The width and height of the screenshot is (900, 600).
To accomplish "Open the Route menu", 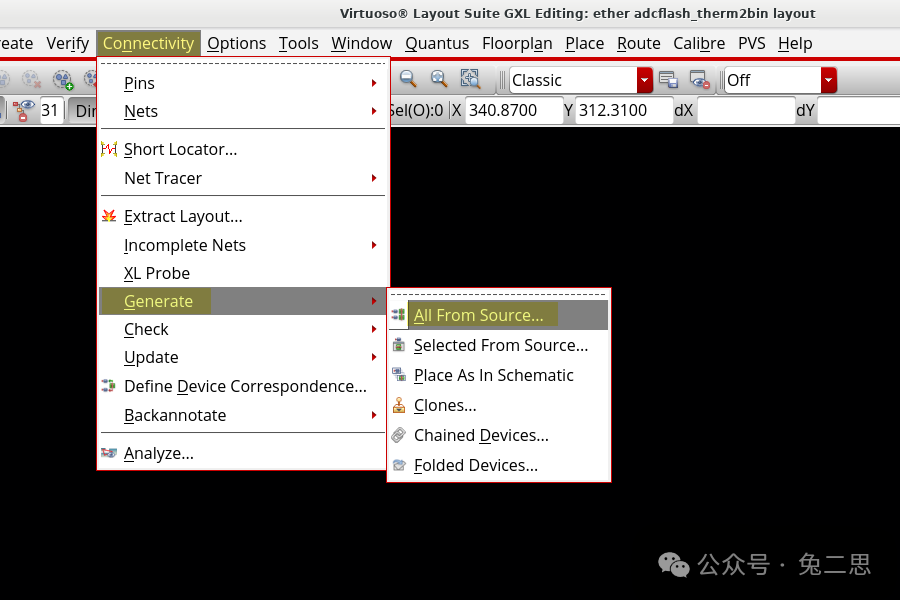I will (x=639, y=44).
